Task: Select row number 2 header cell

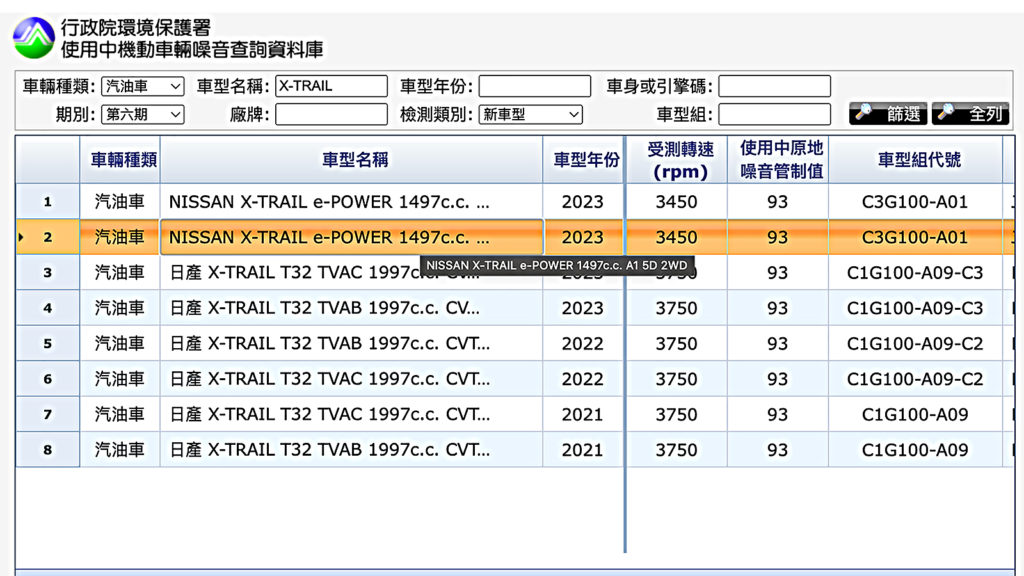Action: point(48,237)
